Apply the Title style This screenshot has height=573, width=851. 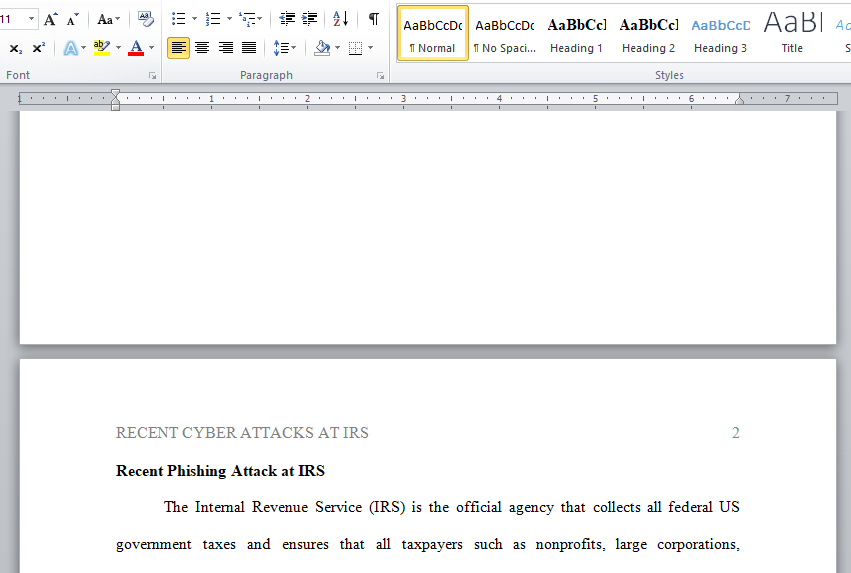click(x=792, y=33)
